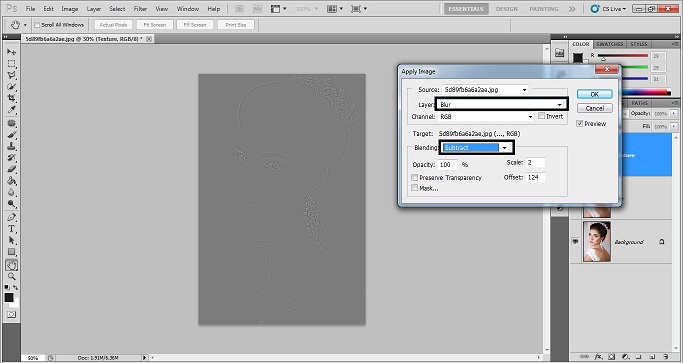Uncheck the Preview checkbox
The height and width of the screenshot is (363, 683).
[x=580, y=123]
